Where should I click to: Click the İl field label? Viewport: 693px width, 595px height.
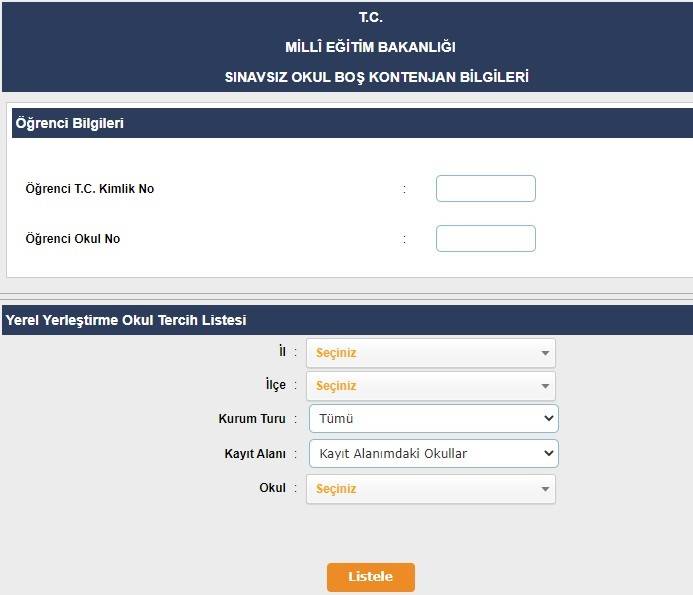tap(282, 353)
